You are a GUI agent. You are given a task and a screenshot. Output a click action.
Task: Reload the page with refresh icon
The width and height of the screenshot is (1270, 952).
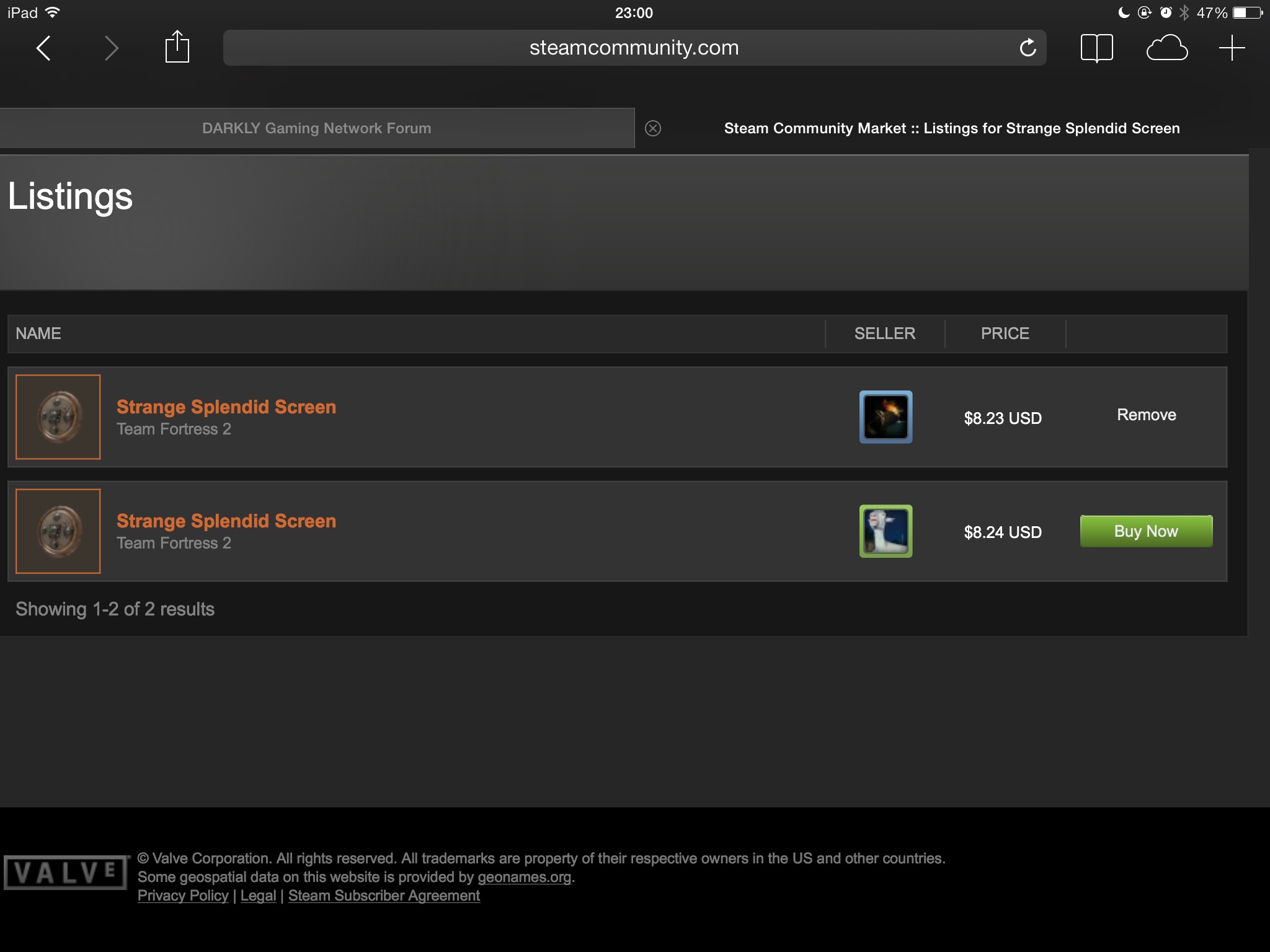pyautogui.click(x=1028, y=48)
